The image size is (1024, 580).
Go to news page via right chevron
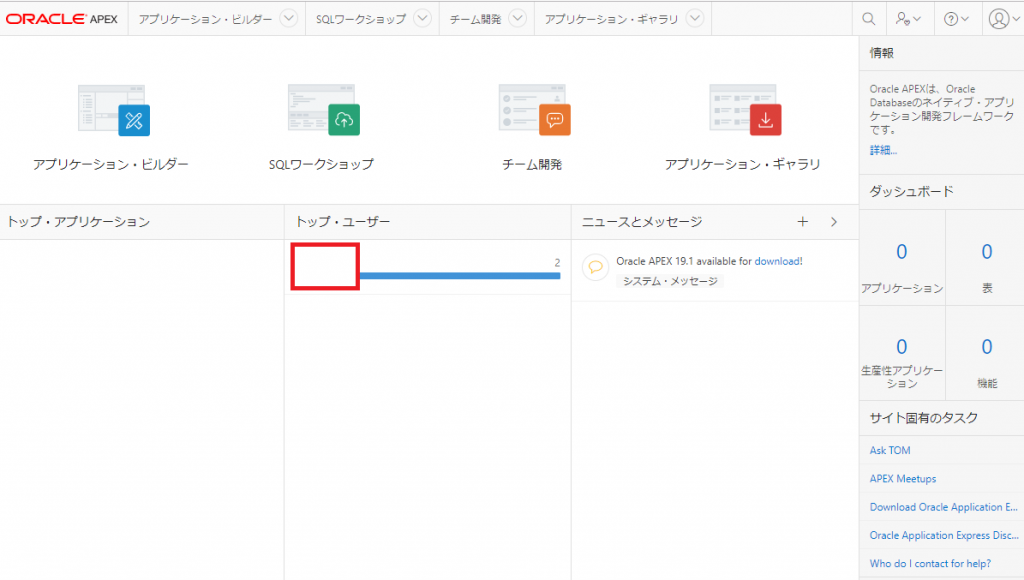[834, 222]
